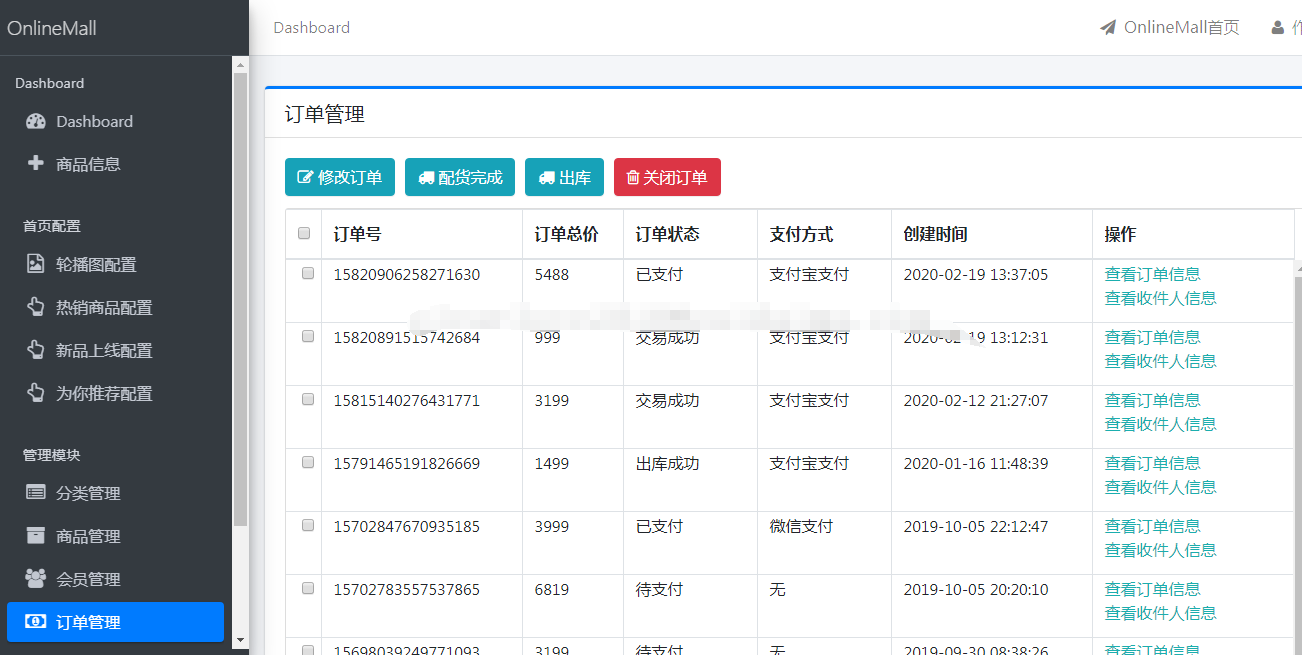Click the trash icon in 关闭订单 button
The height and width of the screenshot is (655, 1302).
pos(632,177)
